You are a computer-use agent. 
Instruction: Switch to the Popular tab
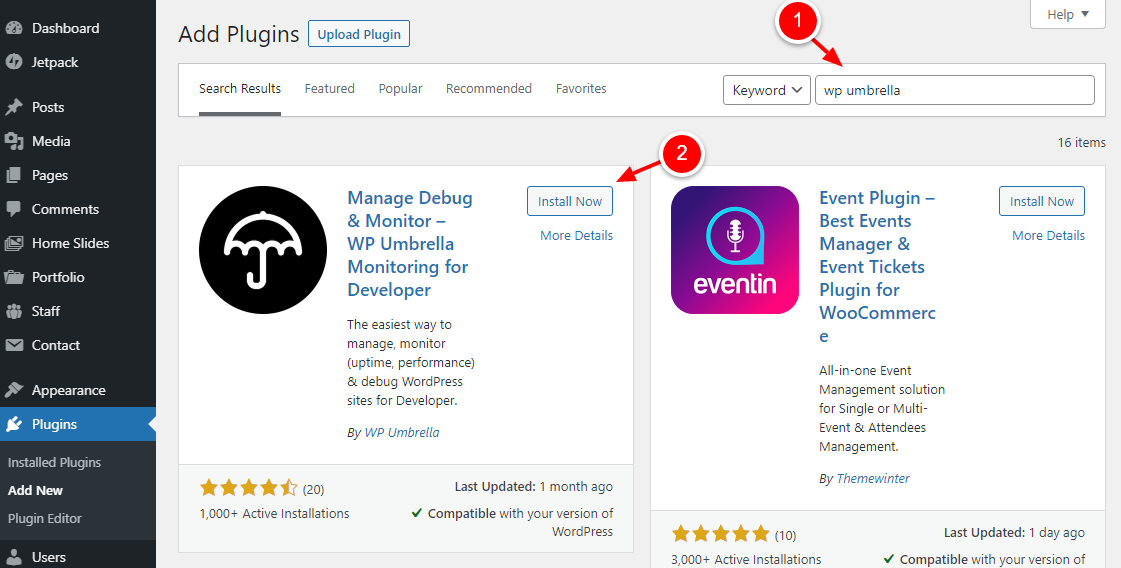point(400,89)
